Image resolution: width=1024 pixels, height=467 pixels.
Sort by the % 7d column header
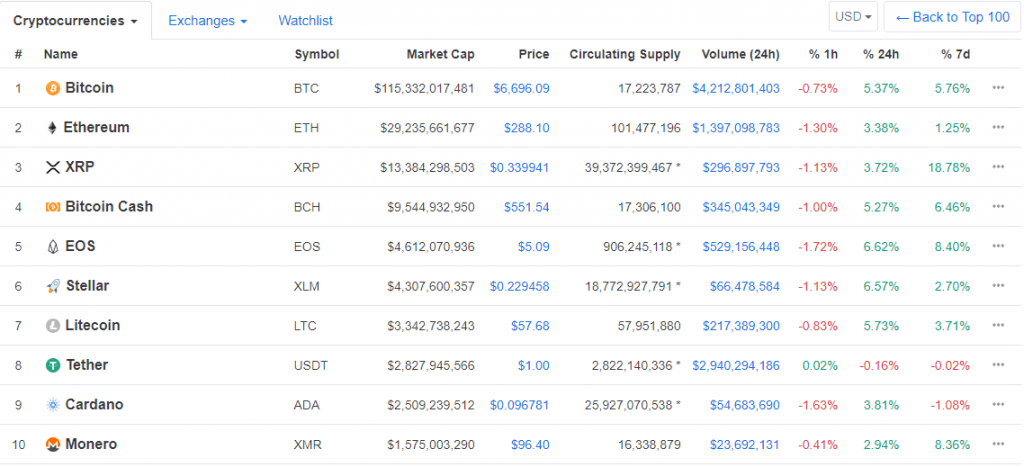pyautogui.click(x=955, y=54)
